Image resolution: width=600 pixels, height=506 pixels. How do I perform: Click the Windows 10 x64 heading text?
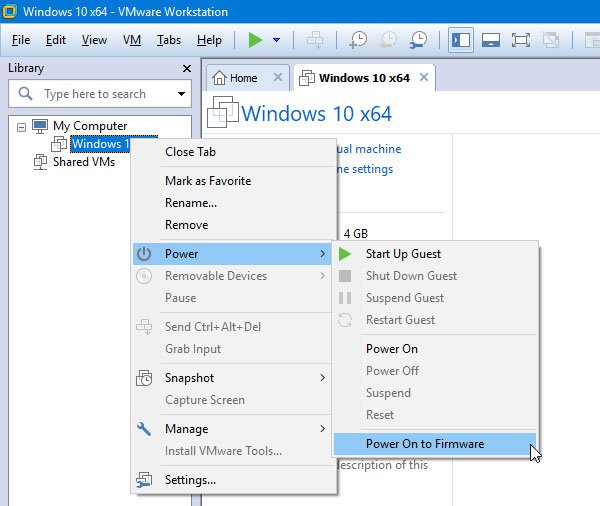[x=316, y=114]
